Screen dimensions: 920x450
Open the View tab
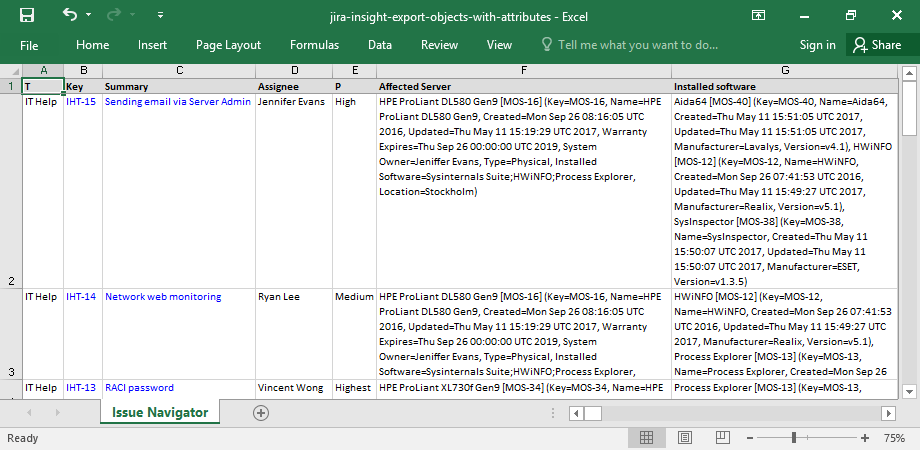tap(499, 45)
